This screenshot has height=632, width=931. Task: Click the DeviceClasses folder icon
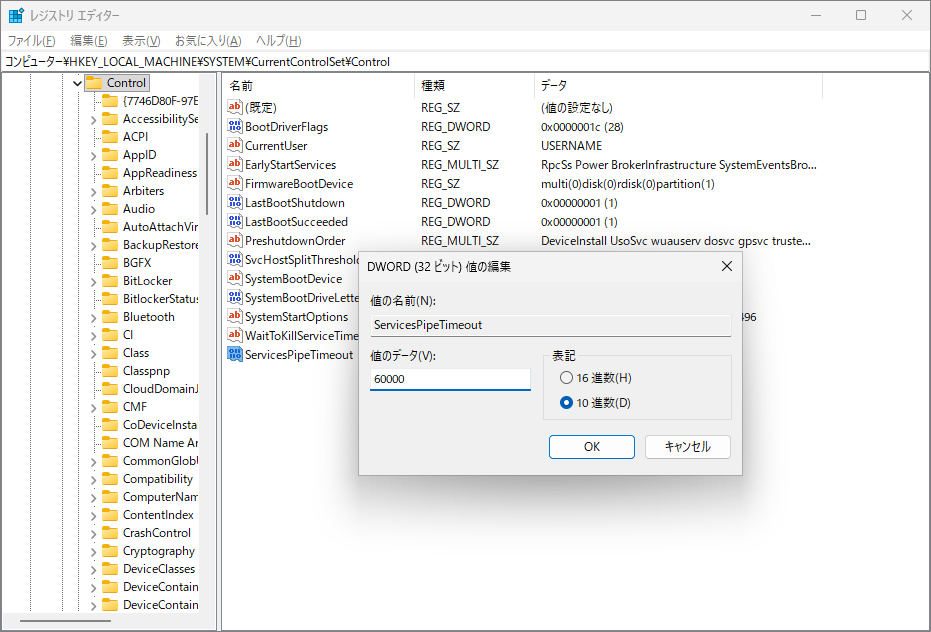pyautogui.click(x=110, y=568)
